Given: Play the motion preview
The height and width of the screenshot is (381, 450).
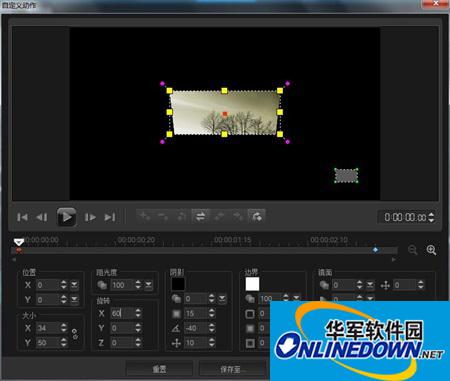Looking at the screenshot, I should pyautogui.click(x=66, y=217).
